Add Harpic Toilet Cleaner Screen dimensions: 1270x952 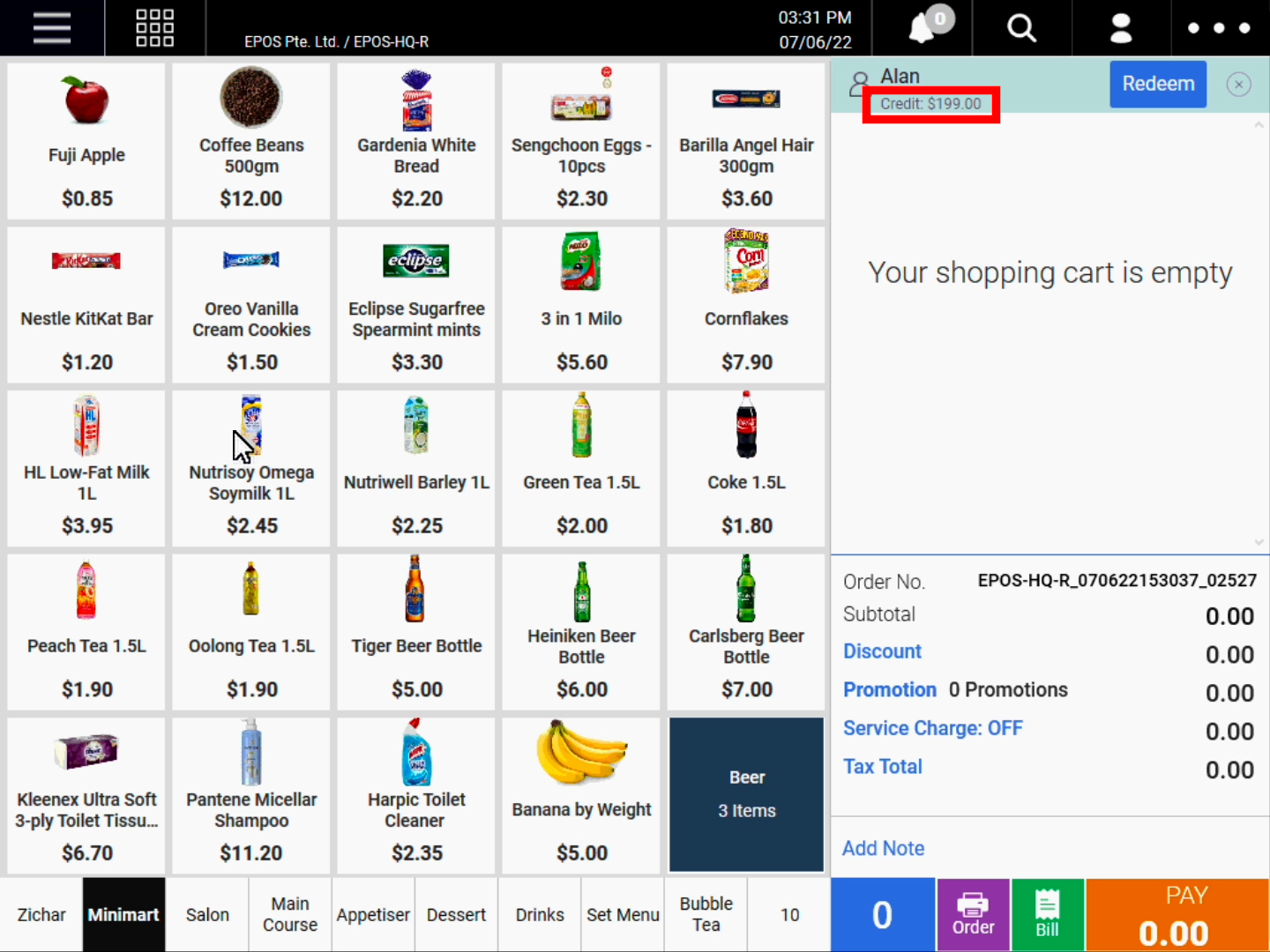(x=416, y=795)
